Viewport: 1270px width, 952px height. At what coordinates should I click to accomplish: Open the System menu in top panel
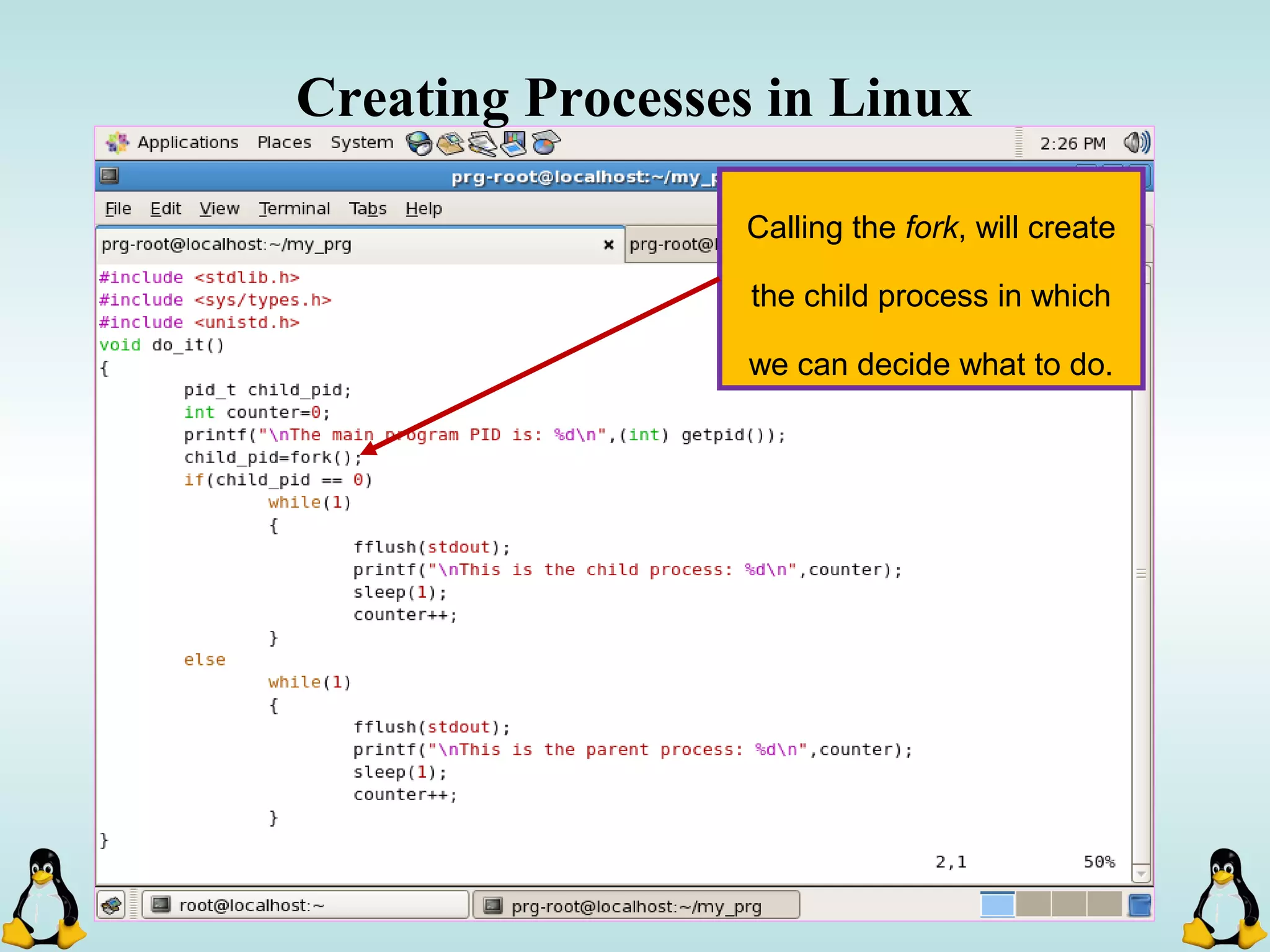click(x=362, y=143)
